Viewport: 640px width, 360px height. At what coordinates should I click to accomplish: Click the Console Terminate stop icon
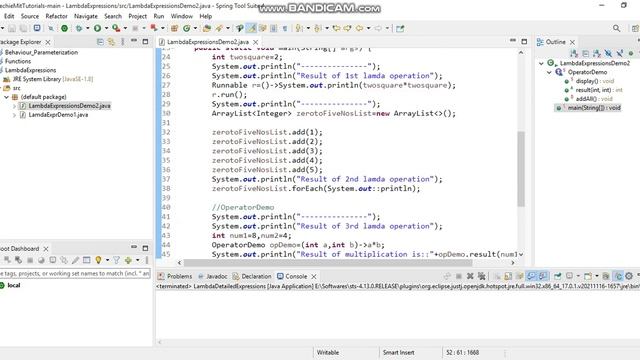[x=458, y=276]
